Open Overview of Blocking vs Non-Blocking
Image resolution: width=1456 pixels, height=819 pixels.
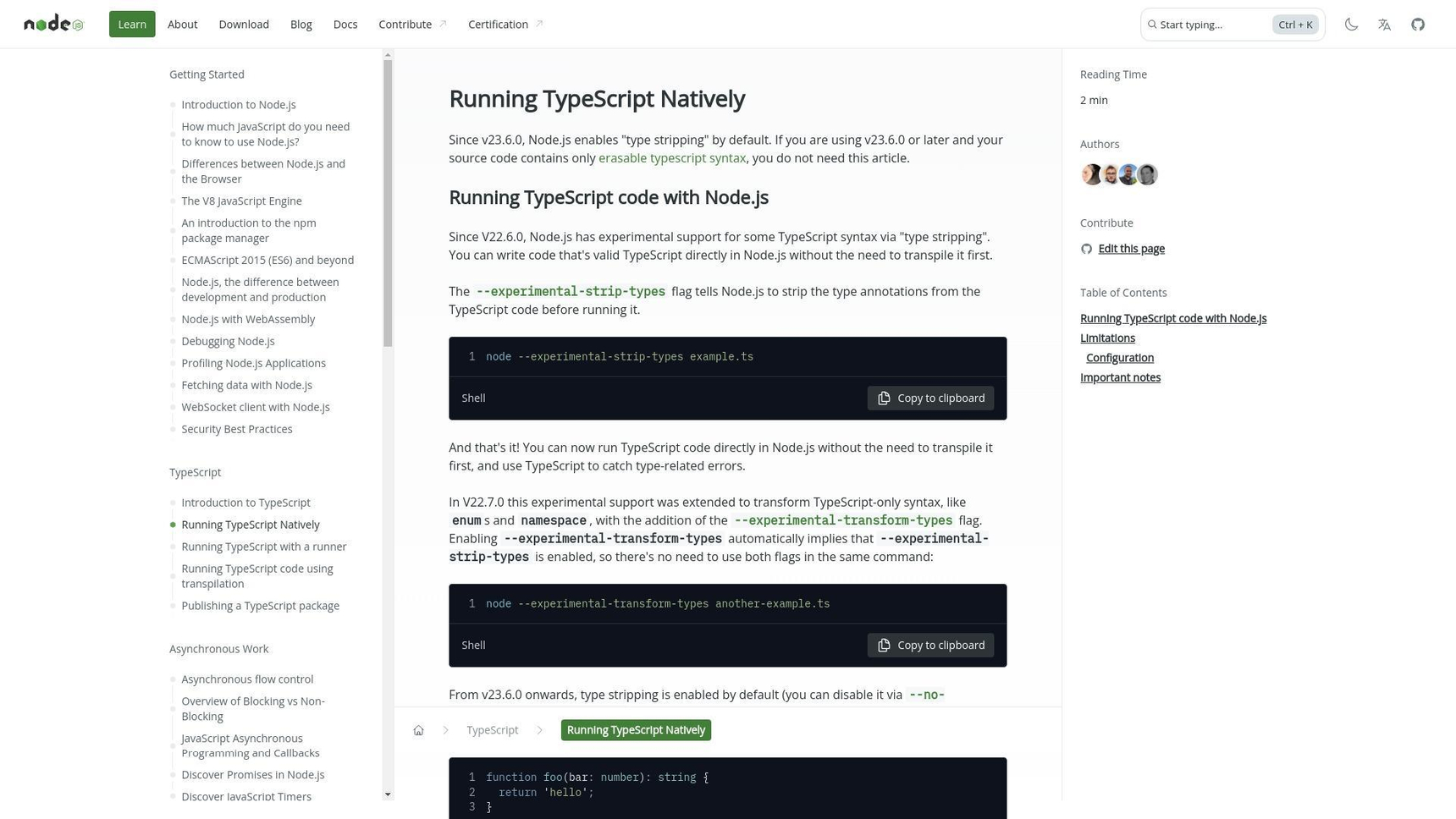(253, 709)
